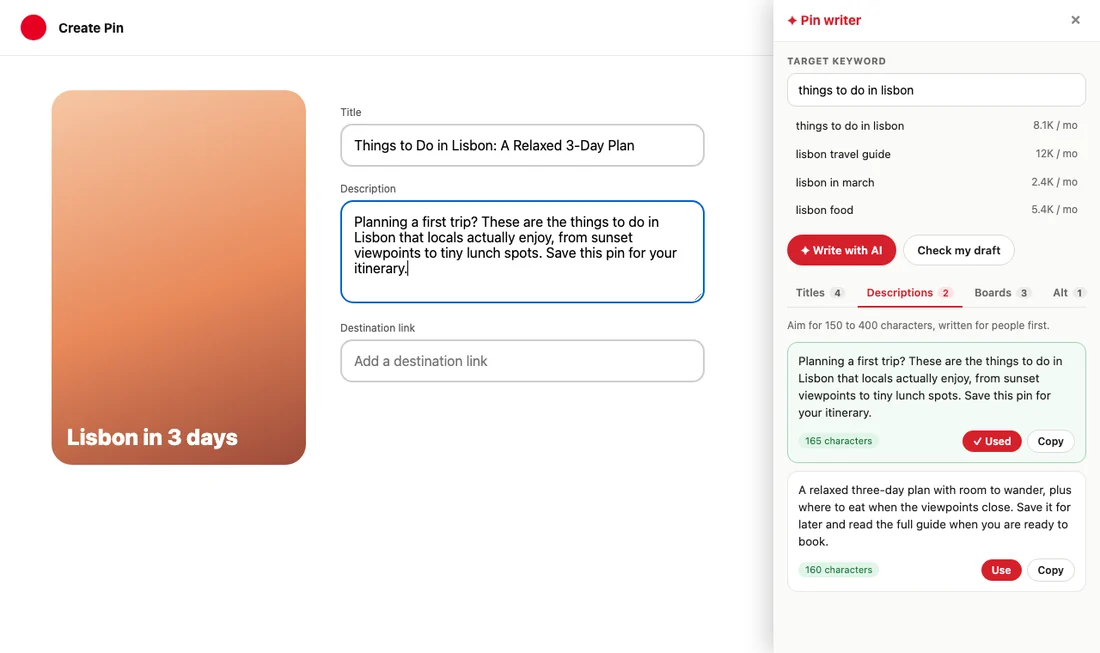
Task: Click the 8.1K / mo search volume
Action: (x=1054, y=126)
